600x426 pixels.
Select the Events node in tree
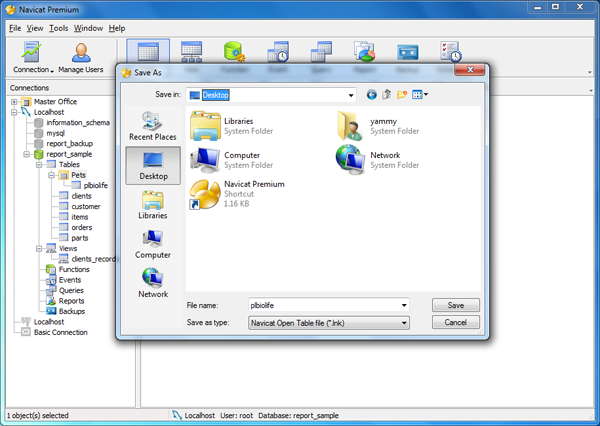[x=70, y=280]
